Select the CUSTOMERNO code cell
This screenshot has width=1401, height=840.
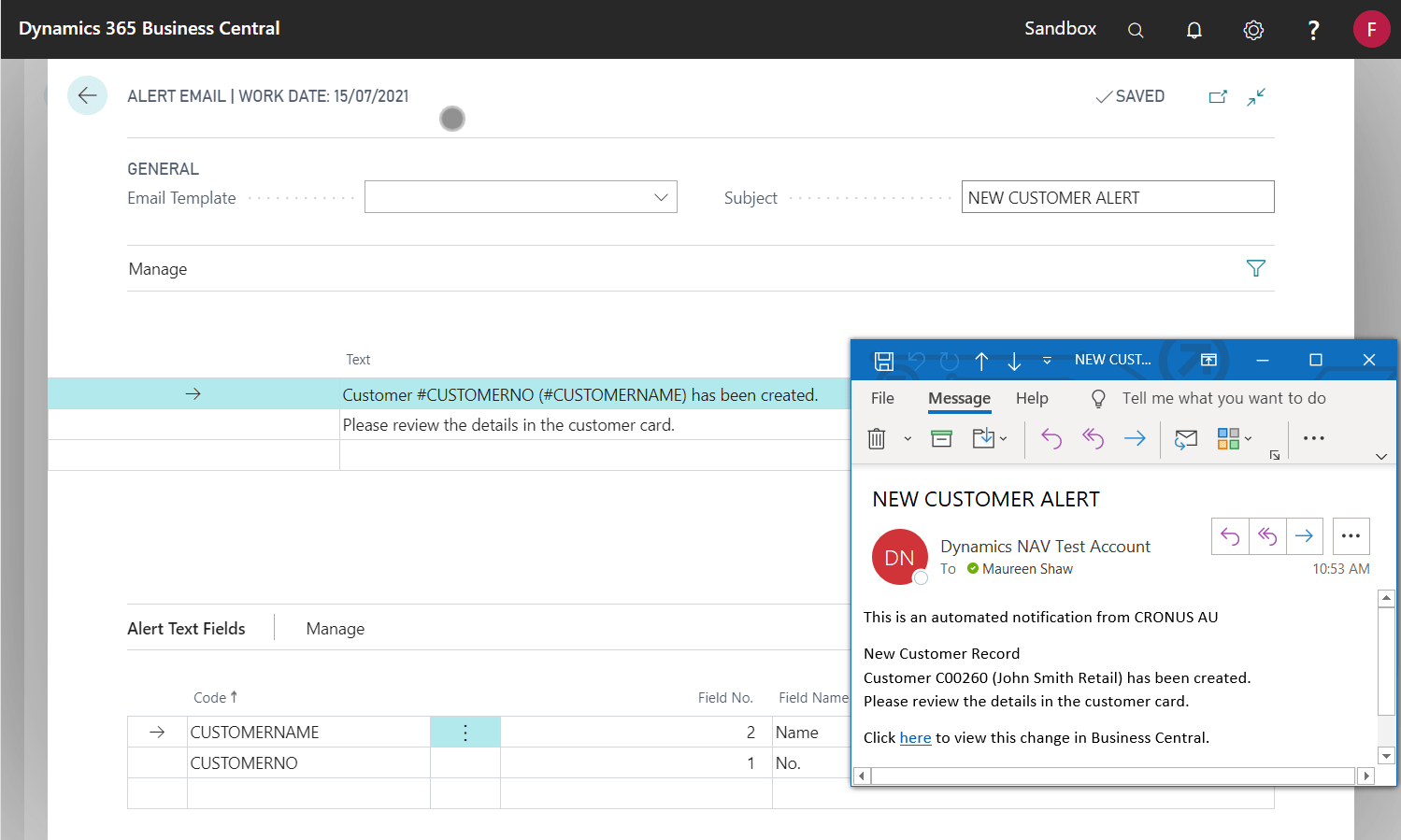(308, 763)
